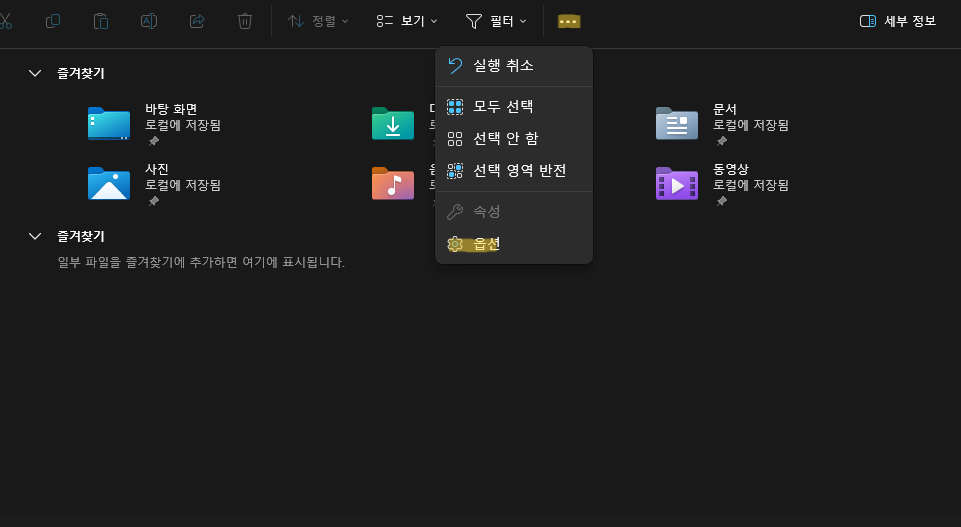Click the Delete trash can icon
This screenshot has height=527, width=961.
(245, 21)
